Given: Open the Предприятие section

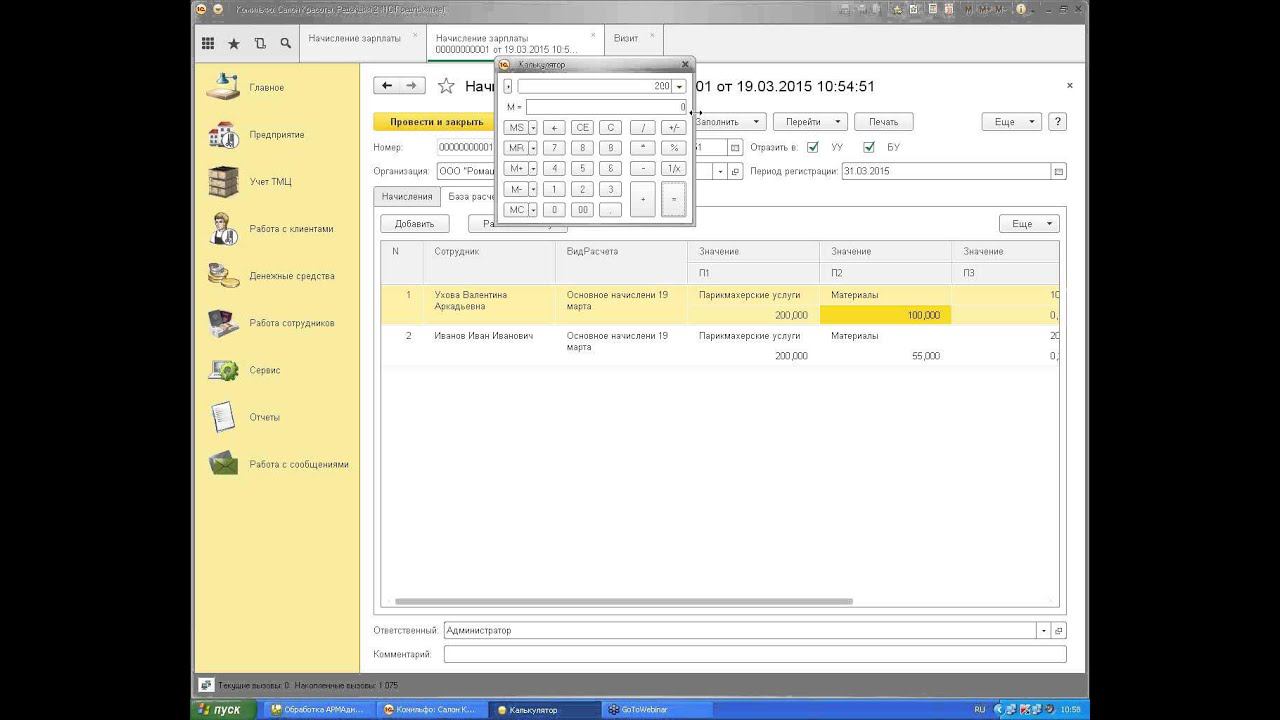Looking at the screenshot, I should [276, 135].
